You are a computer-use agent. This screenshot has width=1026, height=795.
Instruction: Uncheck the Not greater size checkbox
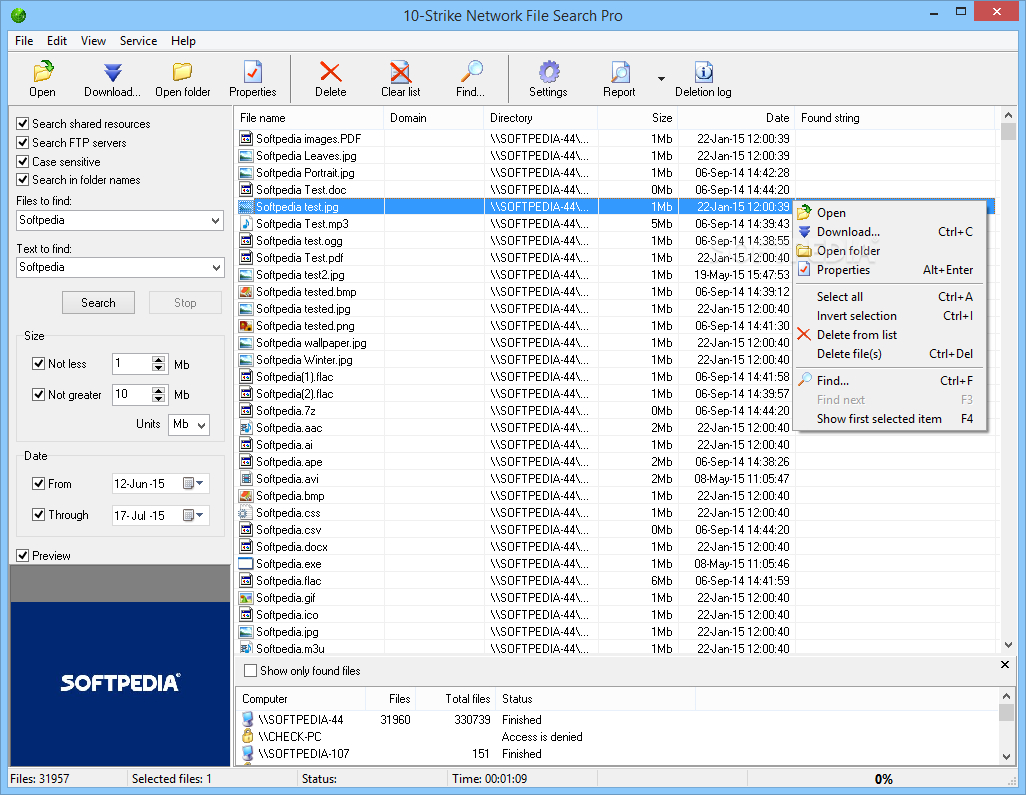point(39,395)
